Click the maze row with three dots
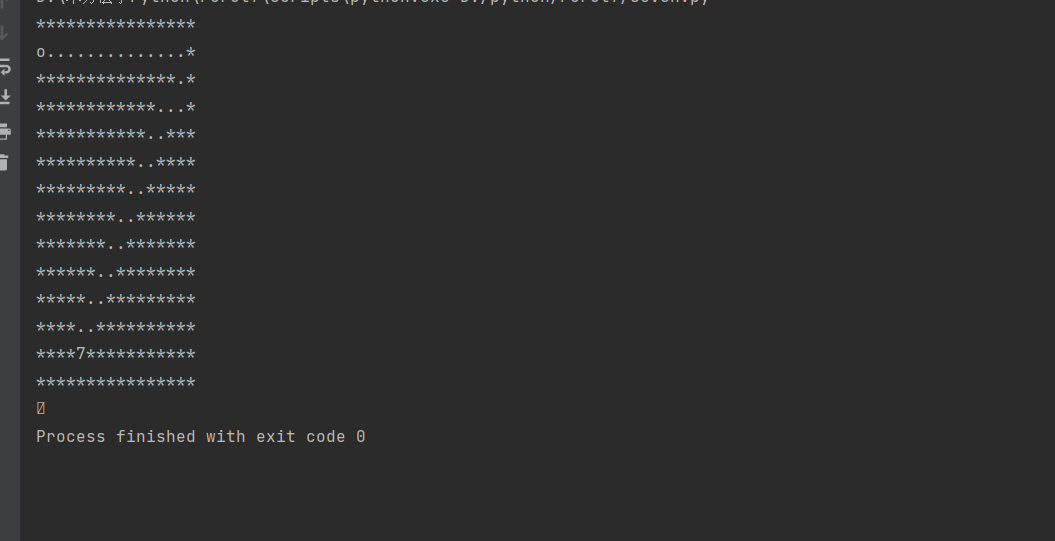1055x541 pixels. click(x=116, y=108)
